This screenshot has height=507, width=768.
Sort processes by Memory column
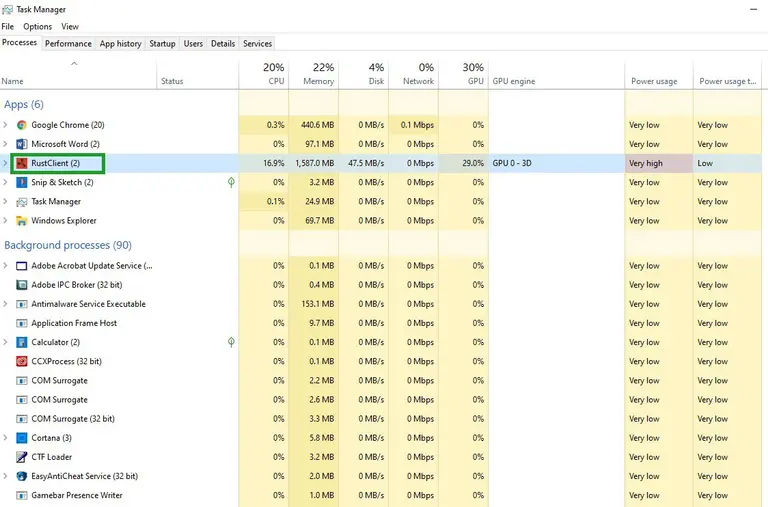pos(313,74)
